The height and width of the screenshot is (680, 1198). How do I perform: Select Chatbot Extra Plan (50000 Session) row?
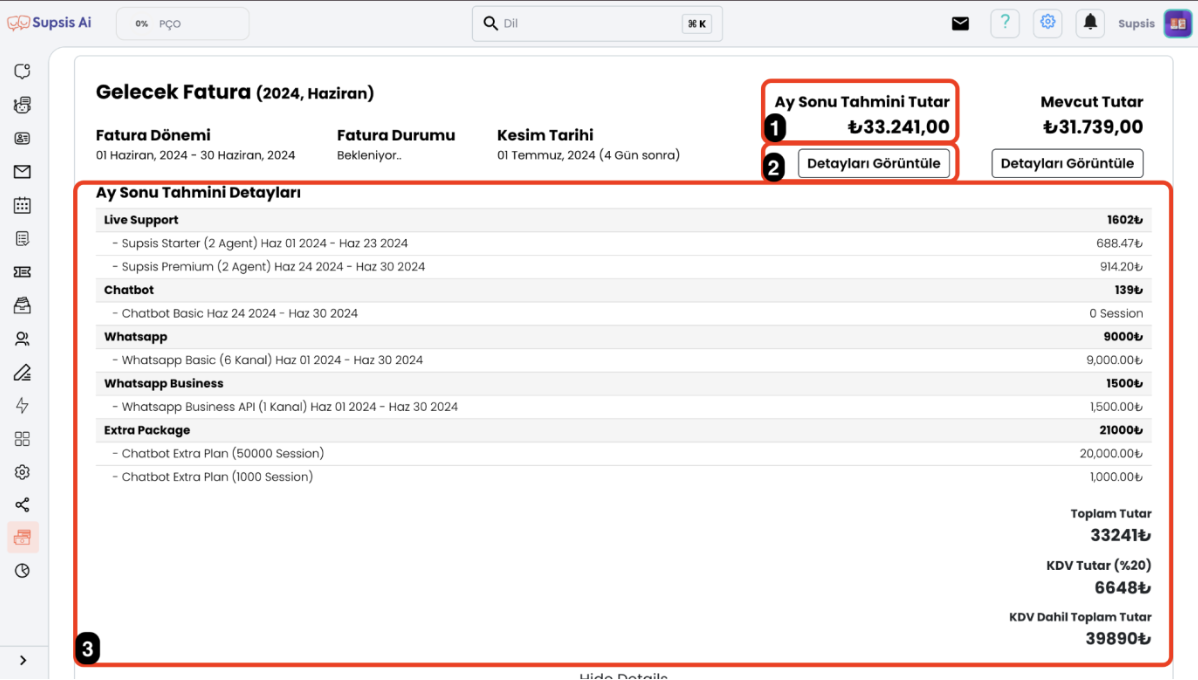pos(623,453)
